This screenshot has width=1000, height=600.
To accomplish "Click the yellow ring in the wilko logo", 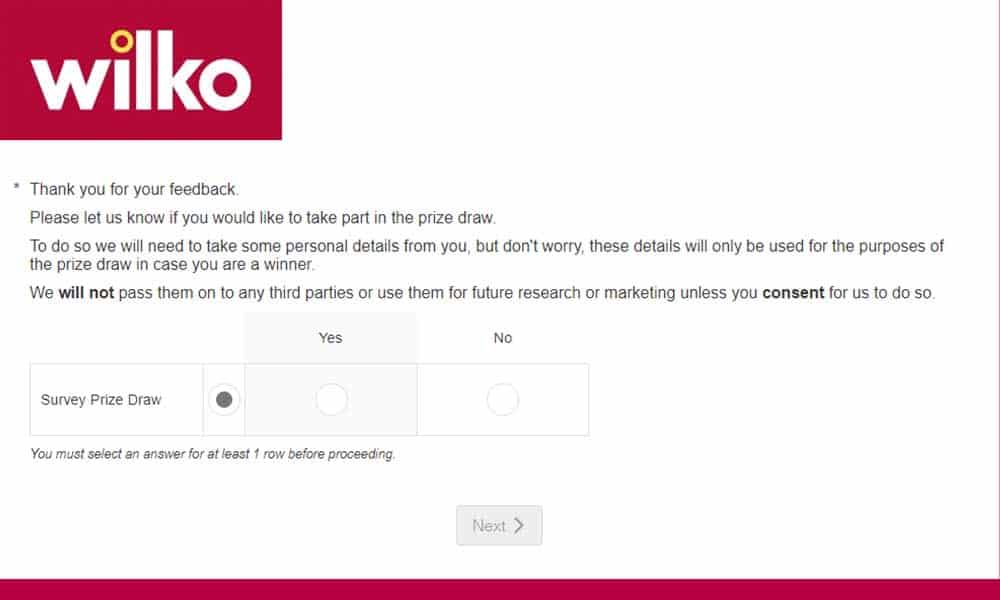I will pyautogui.click(x=121, y=41).
